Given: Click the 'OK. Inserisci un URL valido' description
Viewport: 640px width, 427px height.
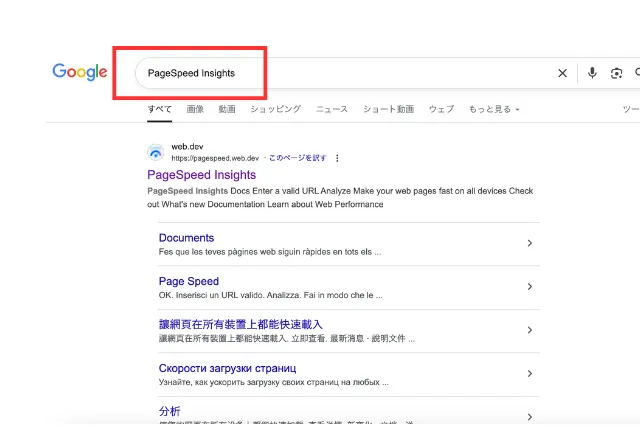Looking at the screenshot, I should pyautogui.click(x=271, y=295).
